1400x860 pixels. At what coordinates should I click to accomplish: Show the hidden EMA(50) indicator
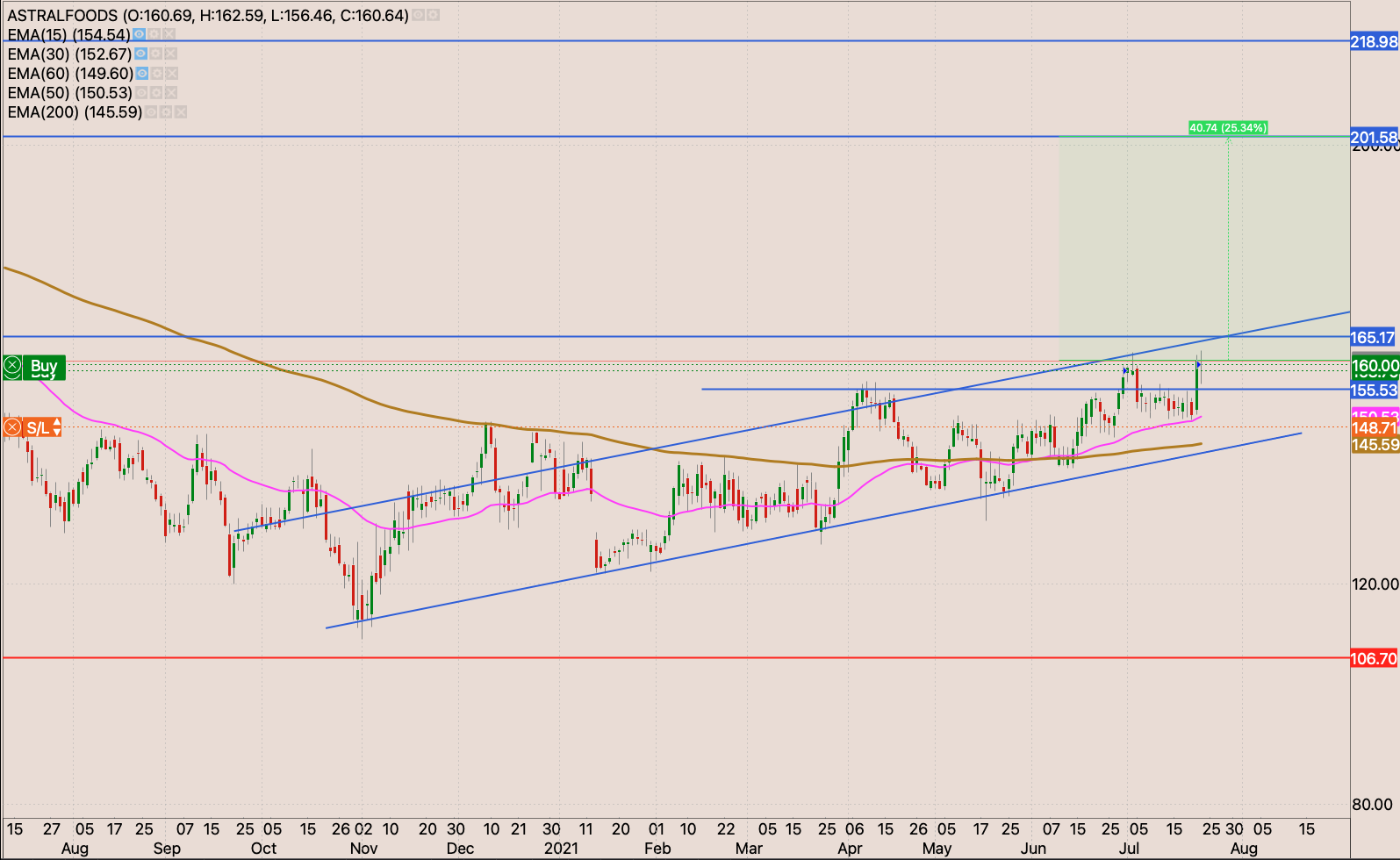pos(140,93)
